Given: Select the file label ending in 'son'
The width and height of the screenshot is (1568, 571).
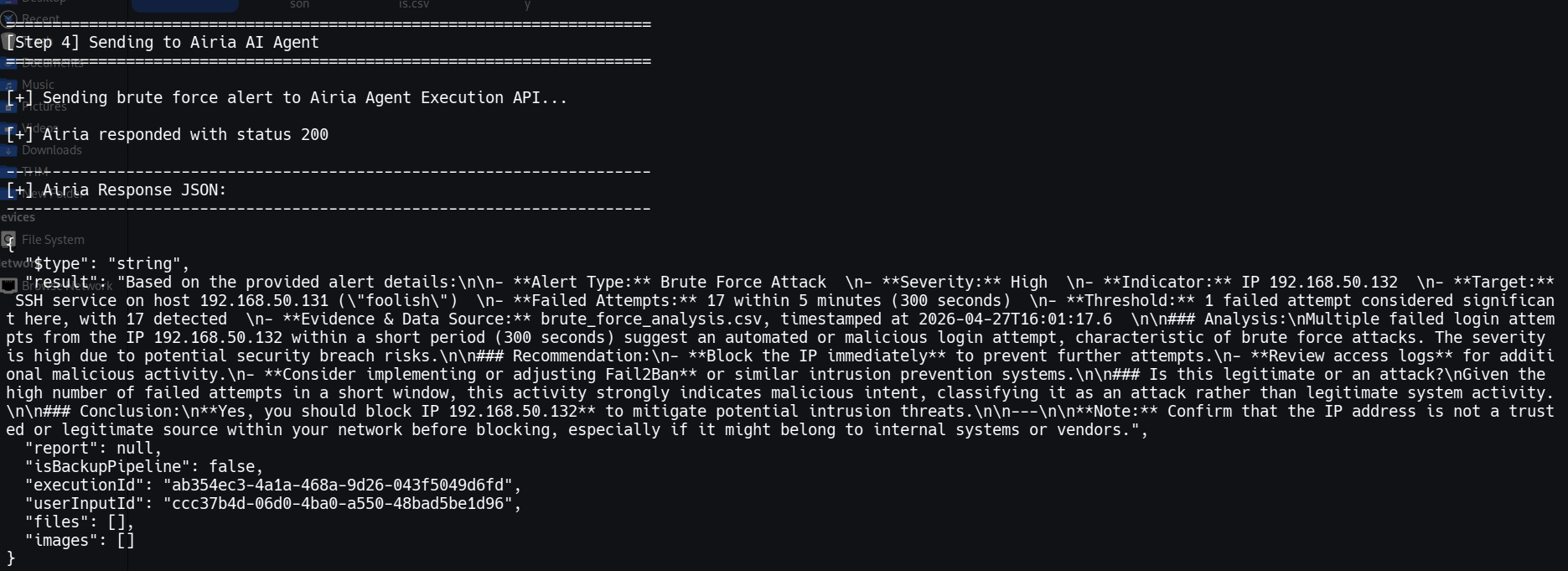Looking at the screenshot, I should pos(299,5).
